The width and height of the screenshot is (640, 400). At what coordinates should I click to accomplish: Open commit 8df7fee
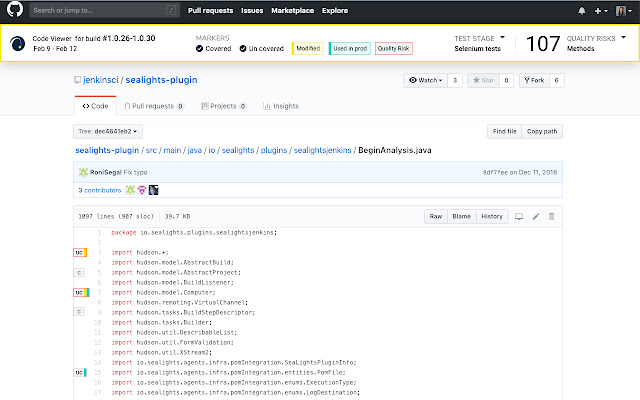pyautogui.click(x=494, y=172)
